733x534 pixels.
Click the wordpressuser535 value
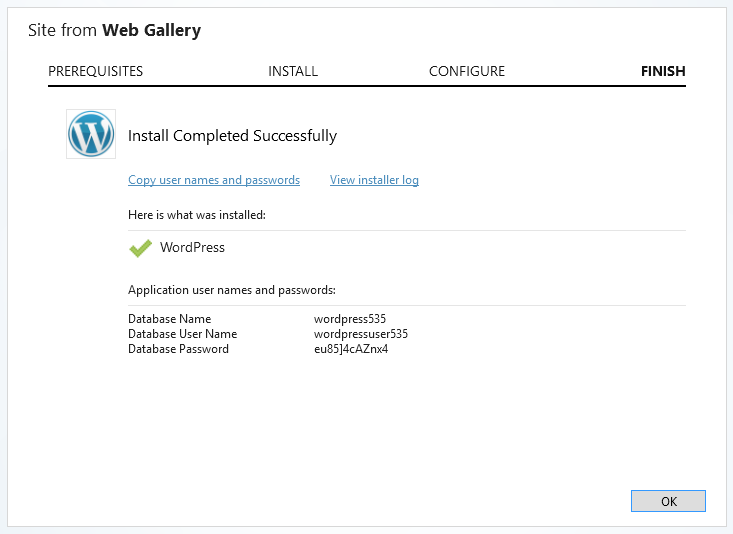click(x=361, y=334)
